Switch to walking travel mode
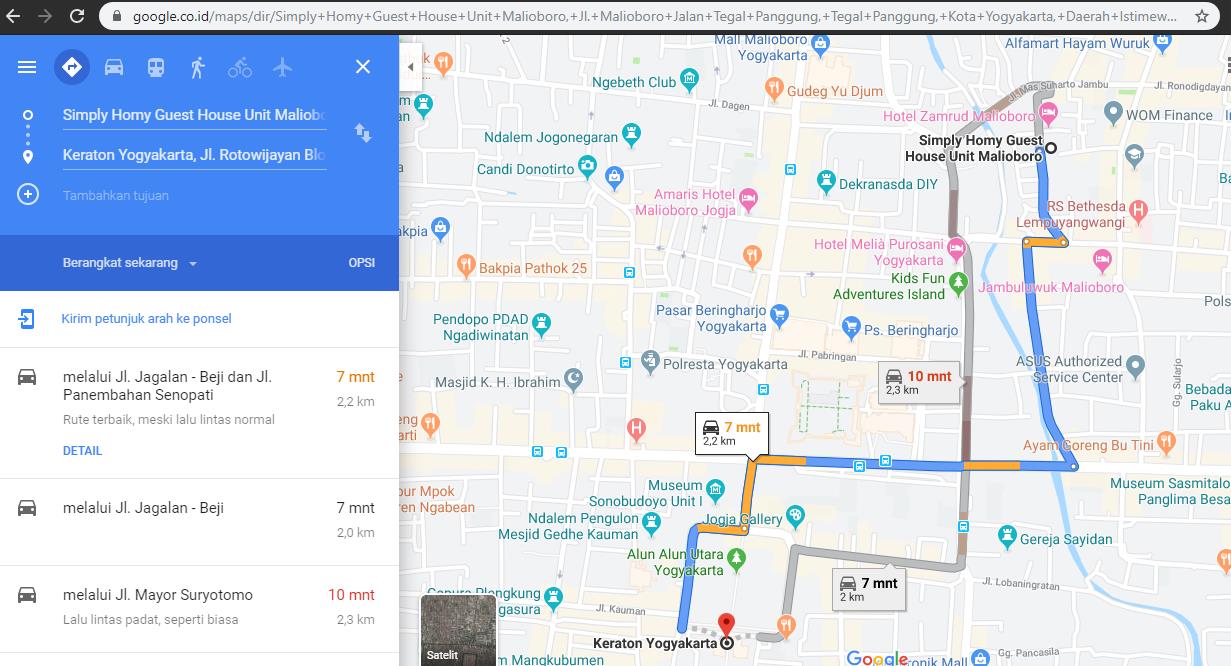 pos(197,67)
